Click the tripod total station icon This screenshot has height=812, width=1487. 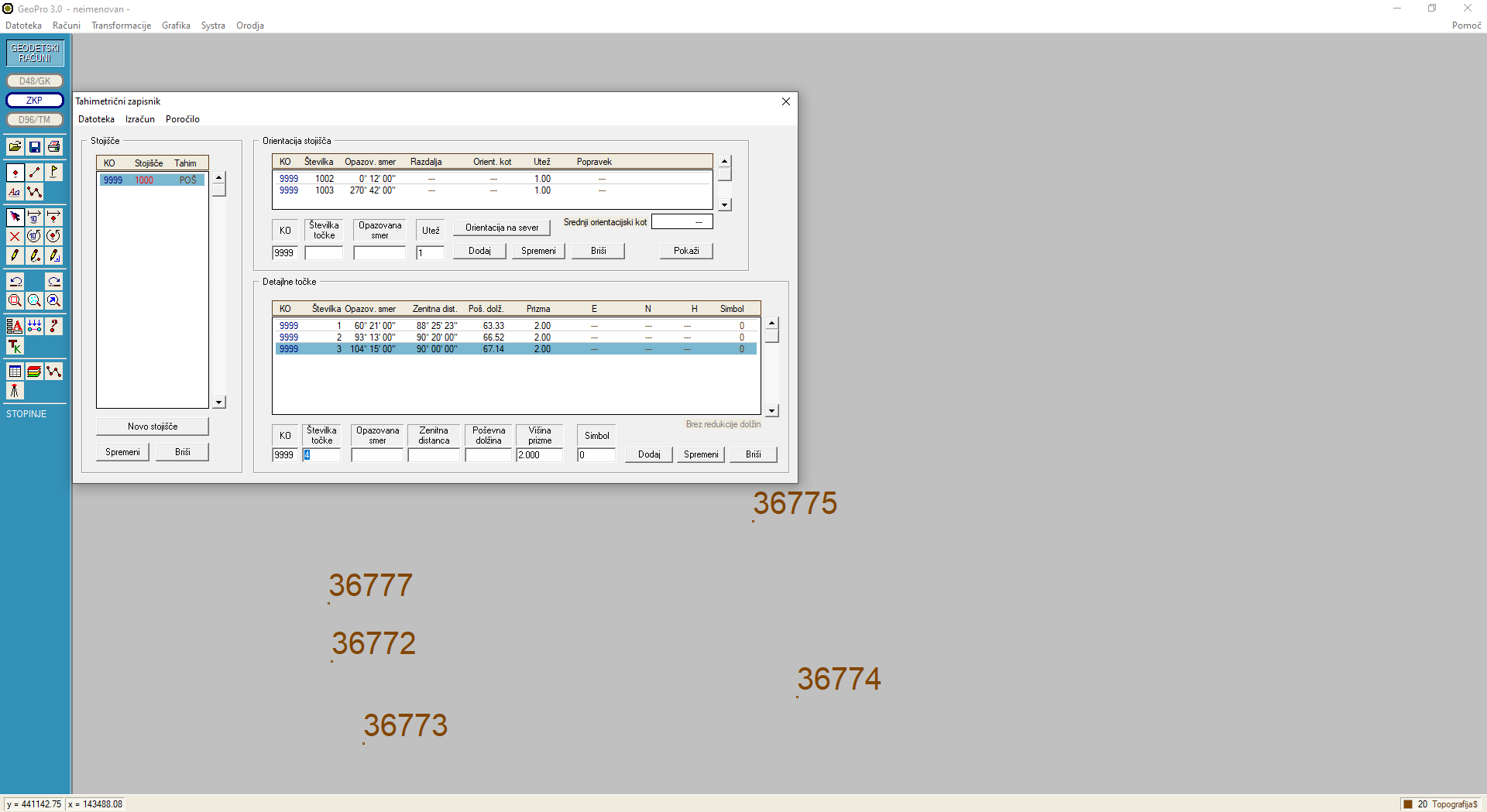15,391
